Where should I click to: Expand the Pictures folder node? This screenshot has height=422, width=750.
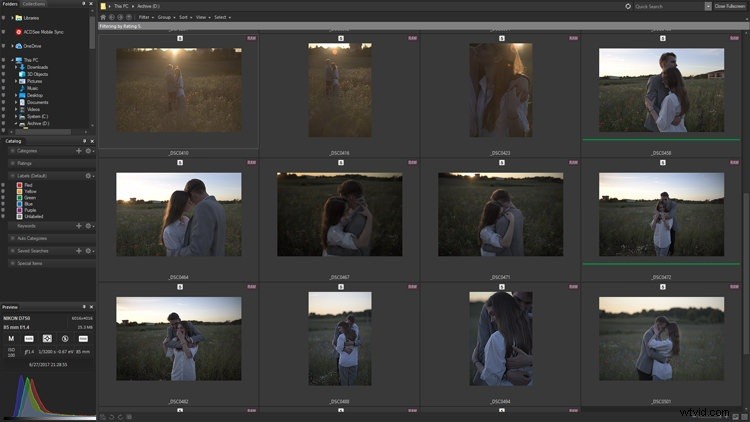point(16,81)
